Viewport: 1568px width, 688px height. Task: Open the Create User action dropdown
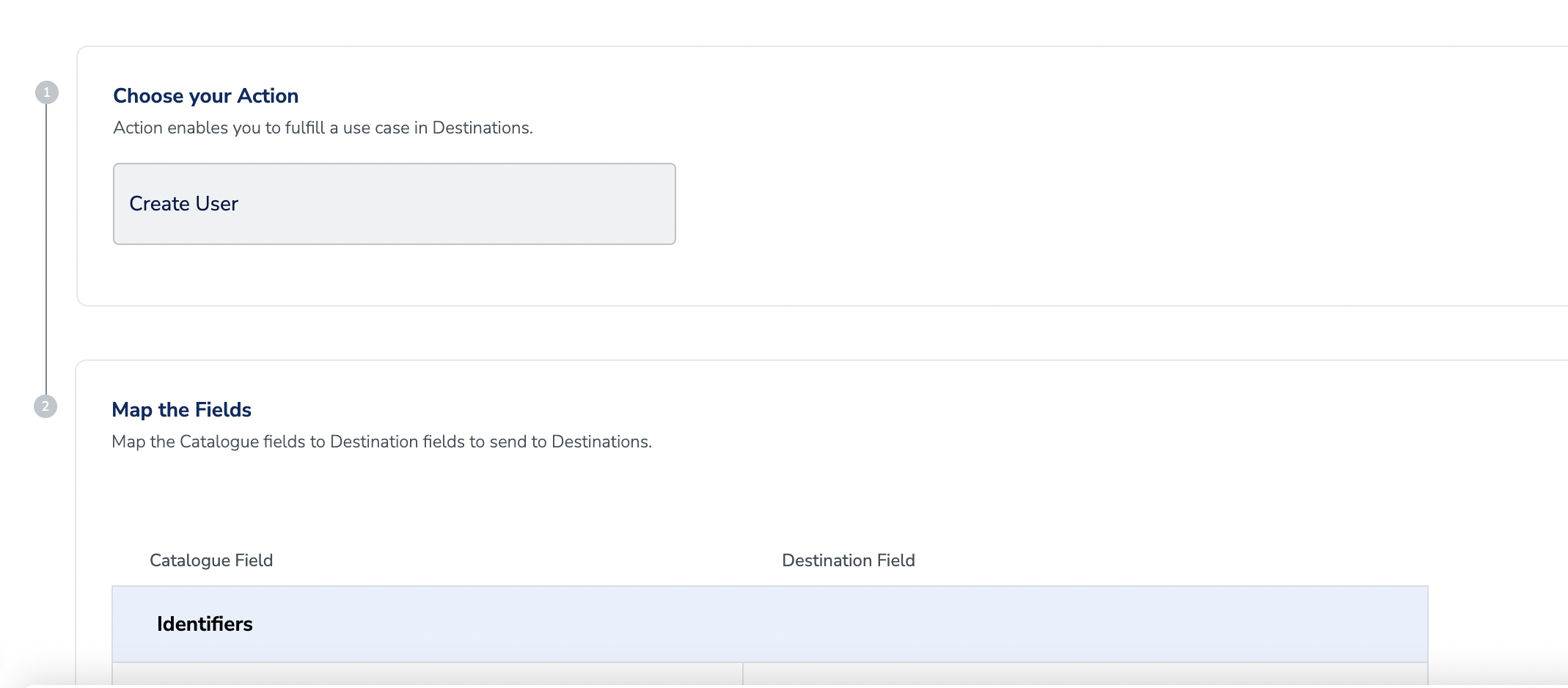coord(395,204)
